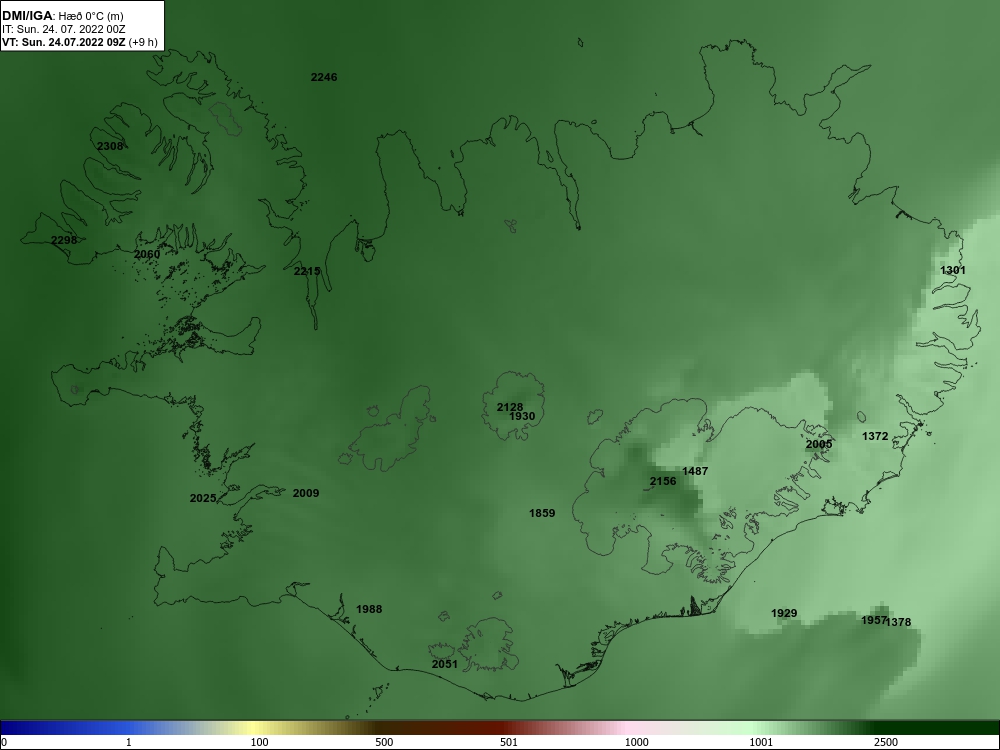Click the 2060 value label
Screen dimensions: 1000x750
[147, 254]
